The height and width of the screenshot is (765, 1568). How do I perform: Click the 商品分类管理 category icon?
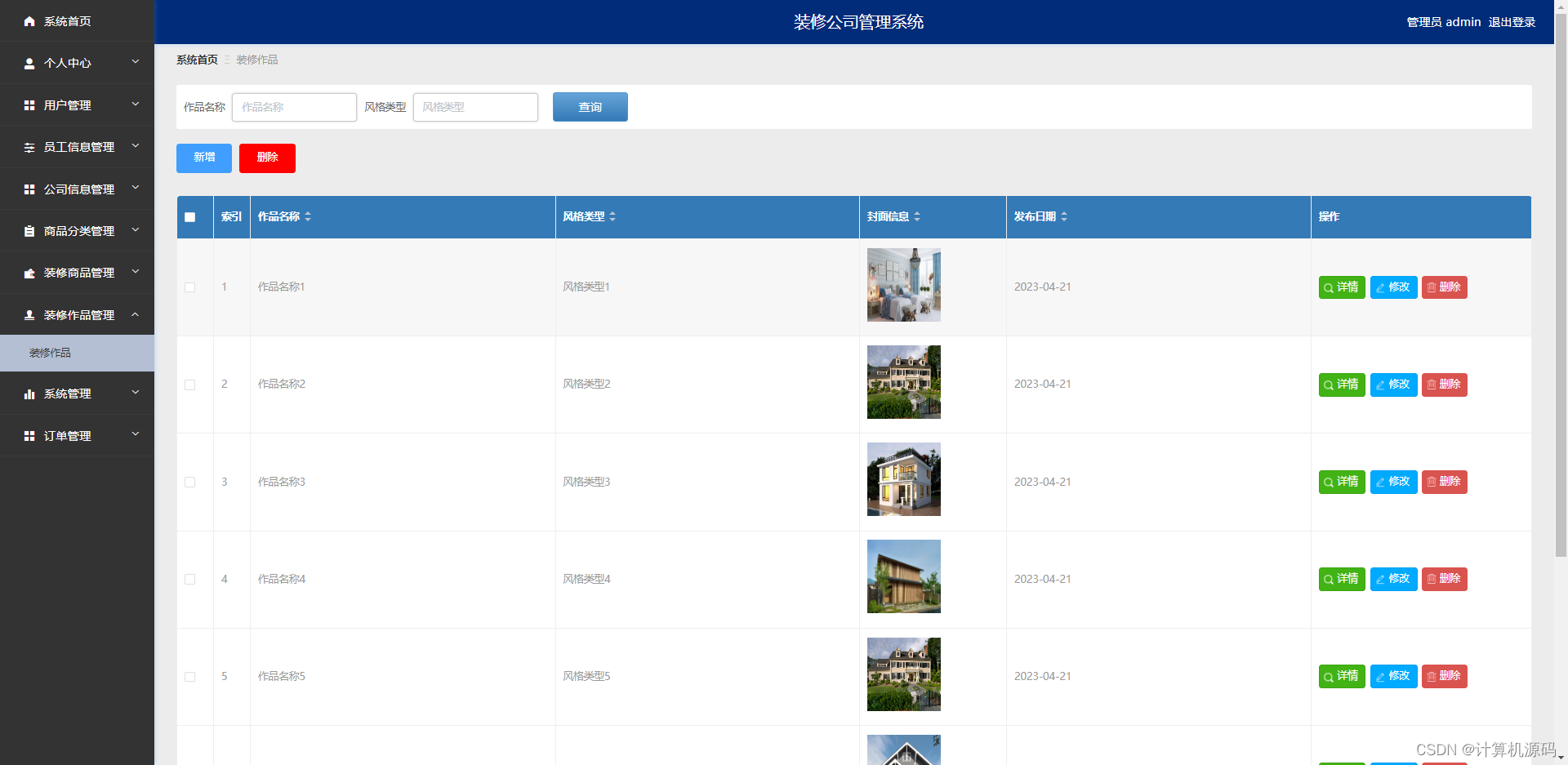click(29, 230)
